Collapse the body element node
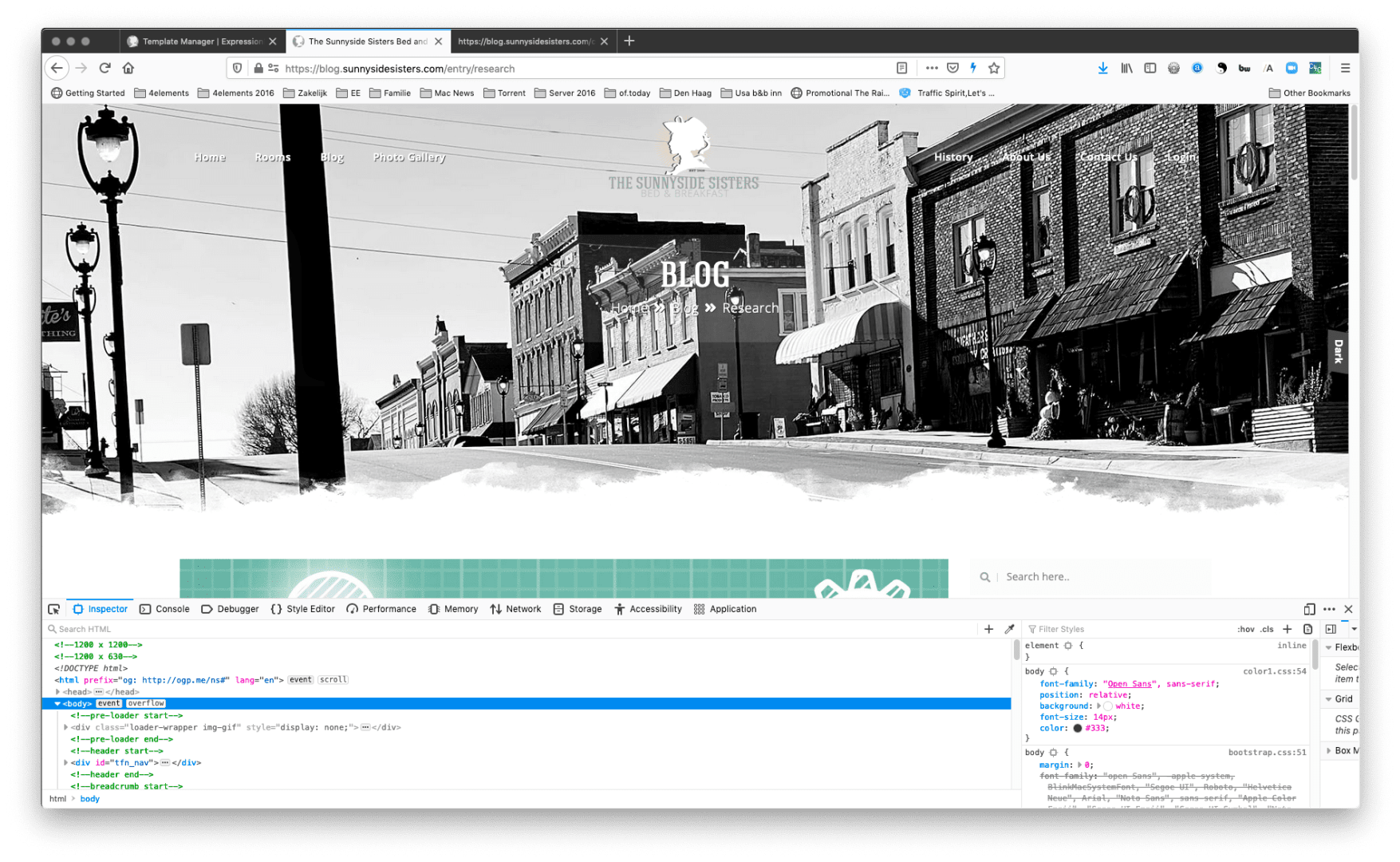1400x862 pixels. click(x=57, y=703)
